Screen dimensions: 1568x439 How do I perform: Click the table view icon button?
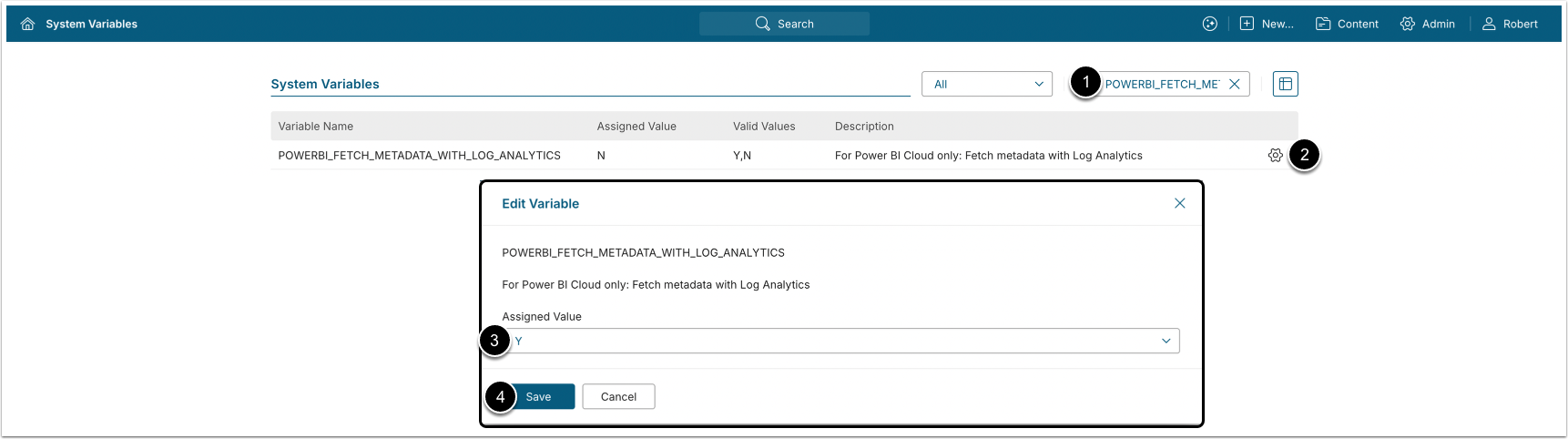coord(1285,84)
